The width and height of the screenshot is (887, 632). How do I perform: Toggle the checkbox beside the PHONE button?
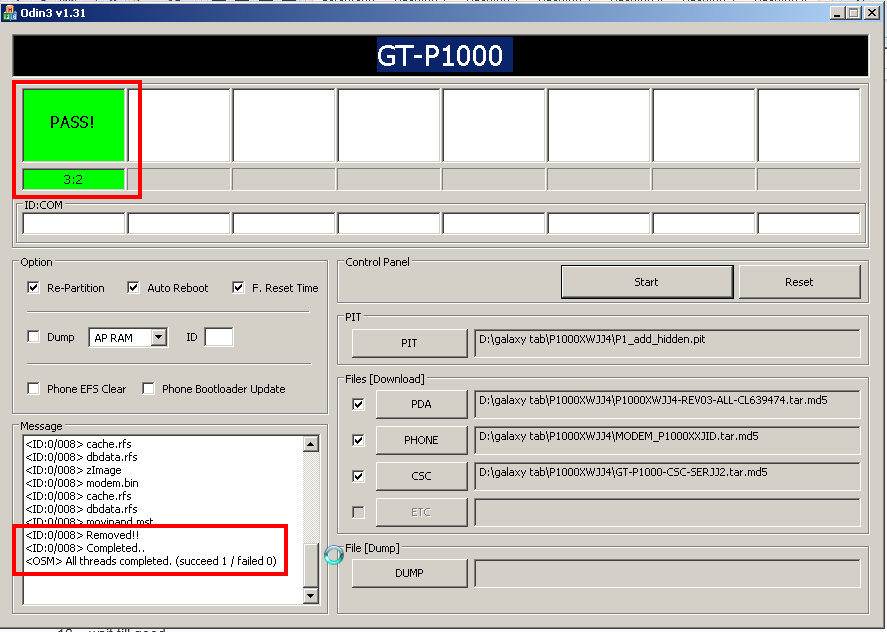(x=358, y=440)
